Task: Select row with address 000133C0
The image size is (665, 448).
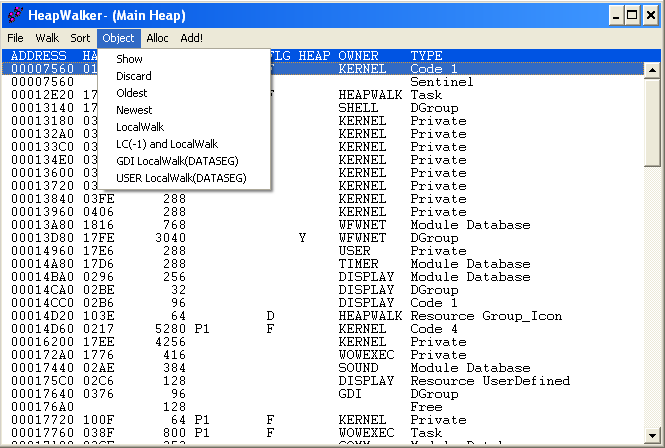Action: point(323,147)
